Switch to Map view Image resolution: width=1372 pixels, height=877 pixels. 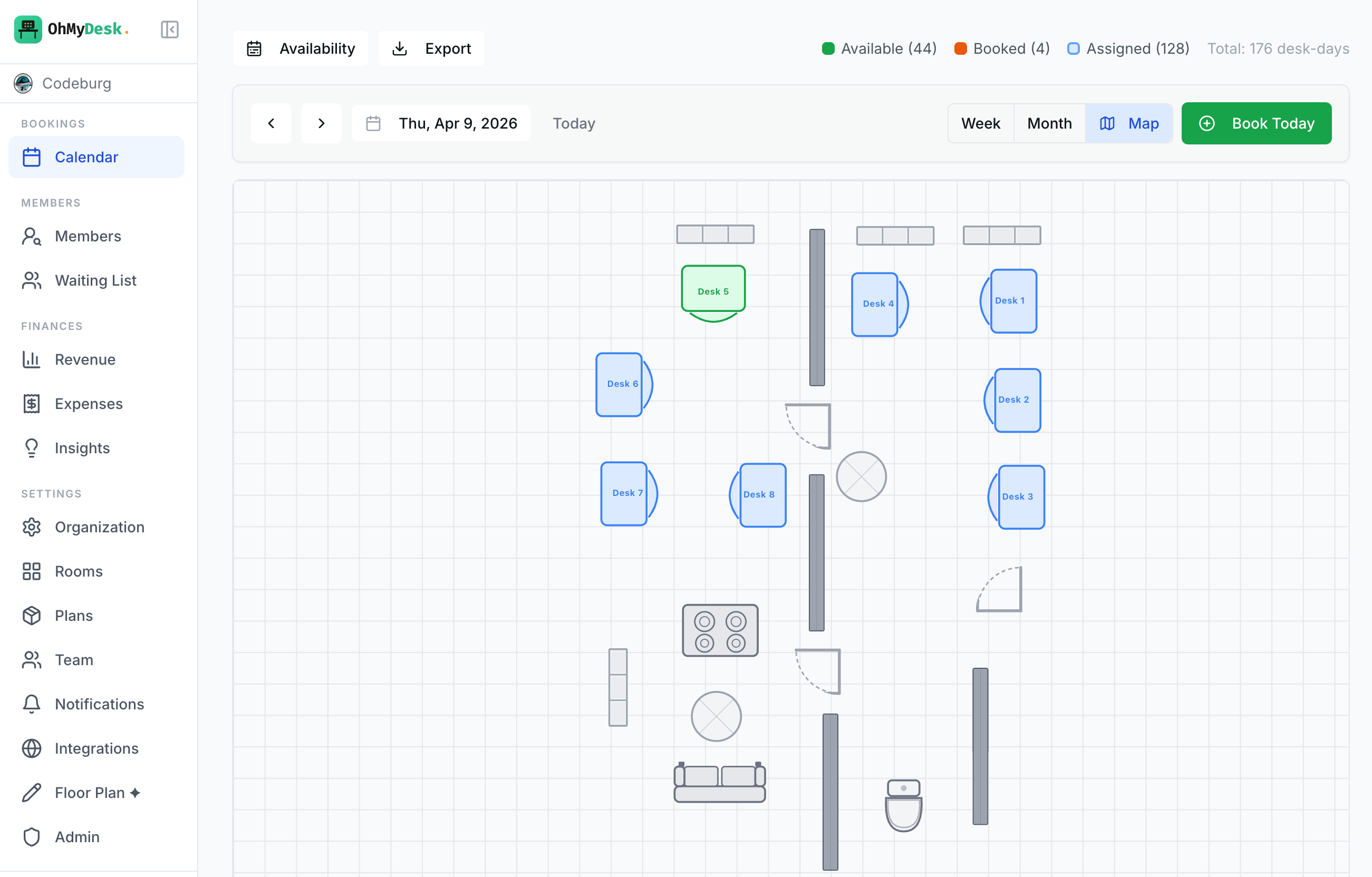[x=1129, y=123]
